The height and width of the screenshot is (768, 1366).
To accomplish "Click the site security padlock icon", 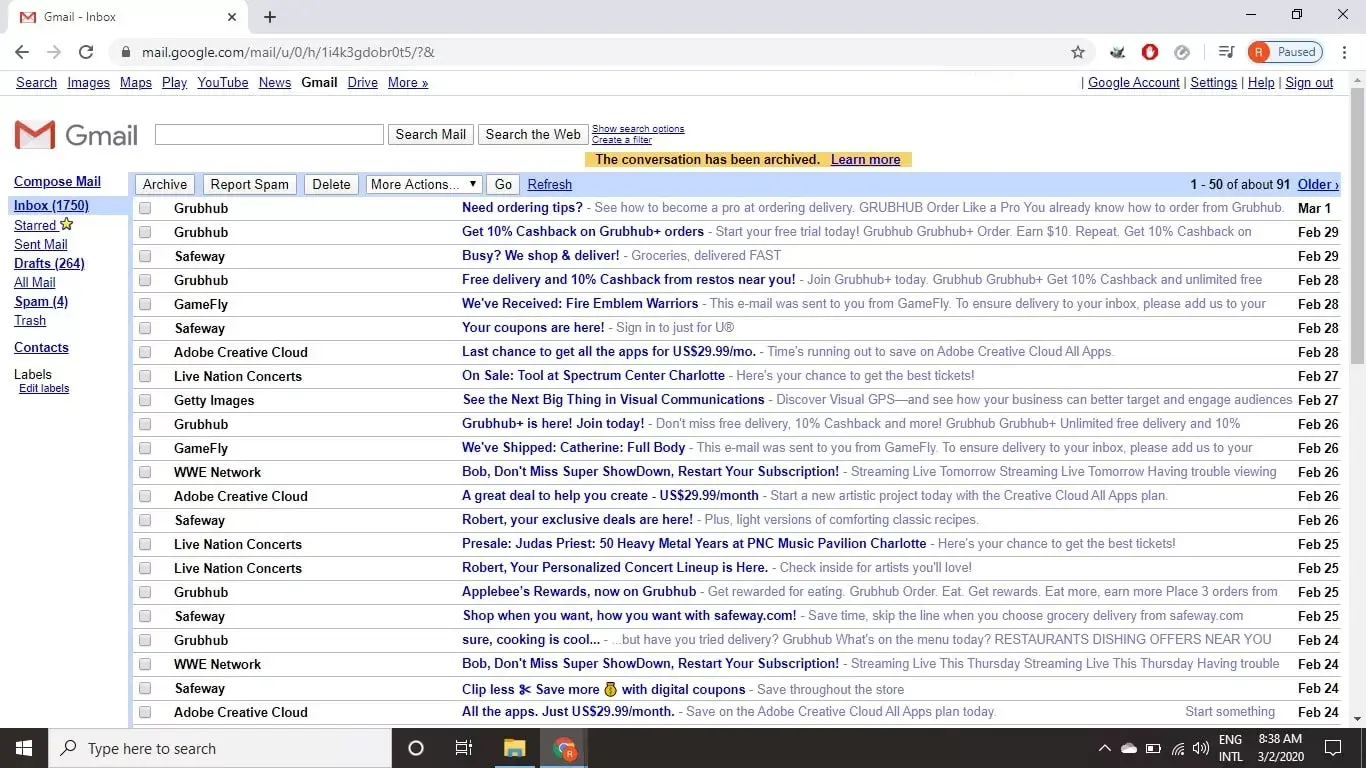I will coord(126,52).
